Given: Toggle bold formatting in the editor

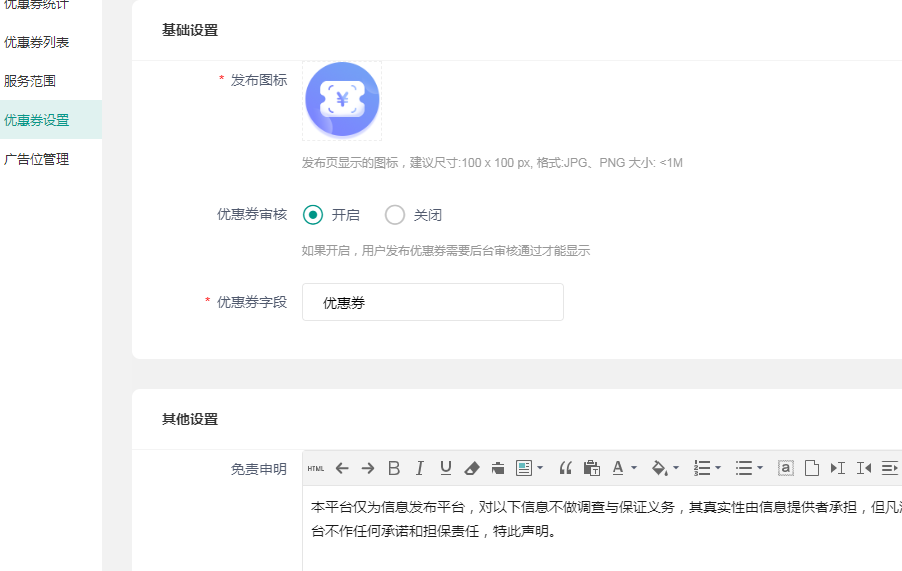Looking at the screenshot, I should (394, 468).
